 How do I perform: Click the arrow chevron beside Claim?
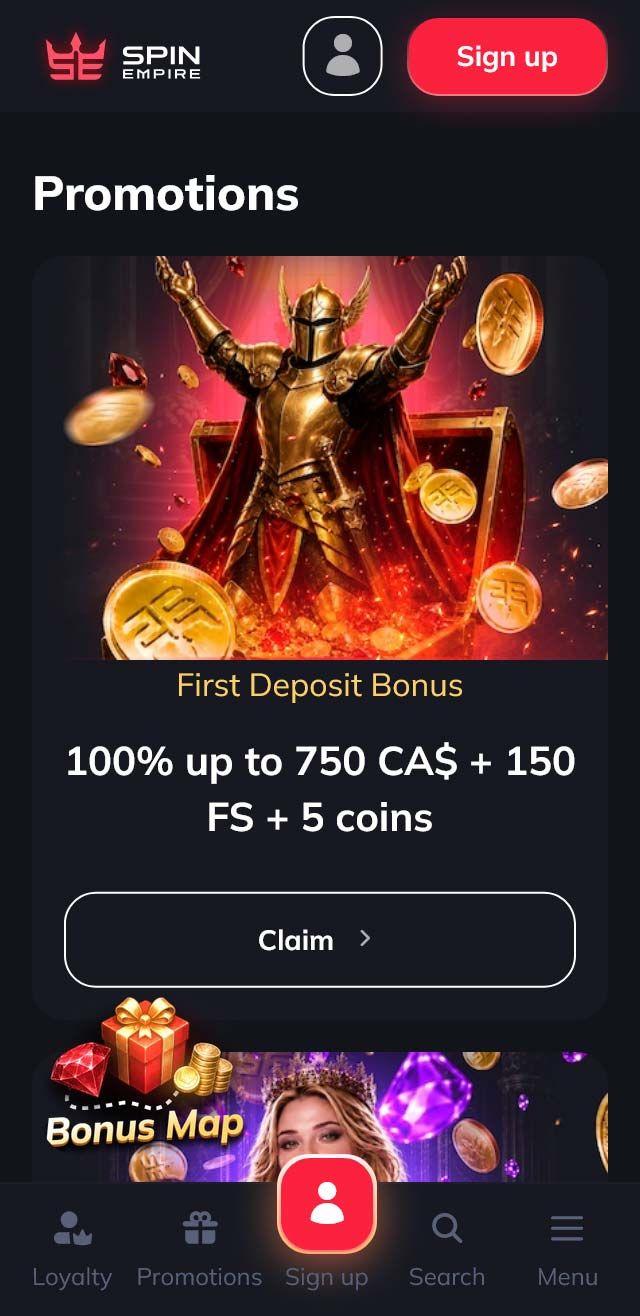point(365,938)
